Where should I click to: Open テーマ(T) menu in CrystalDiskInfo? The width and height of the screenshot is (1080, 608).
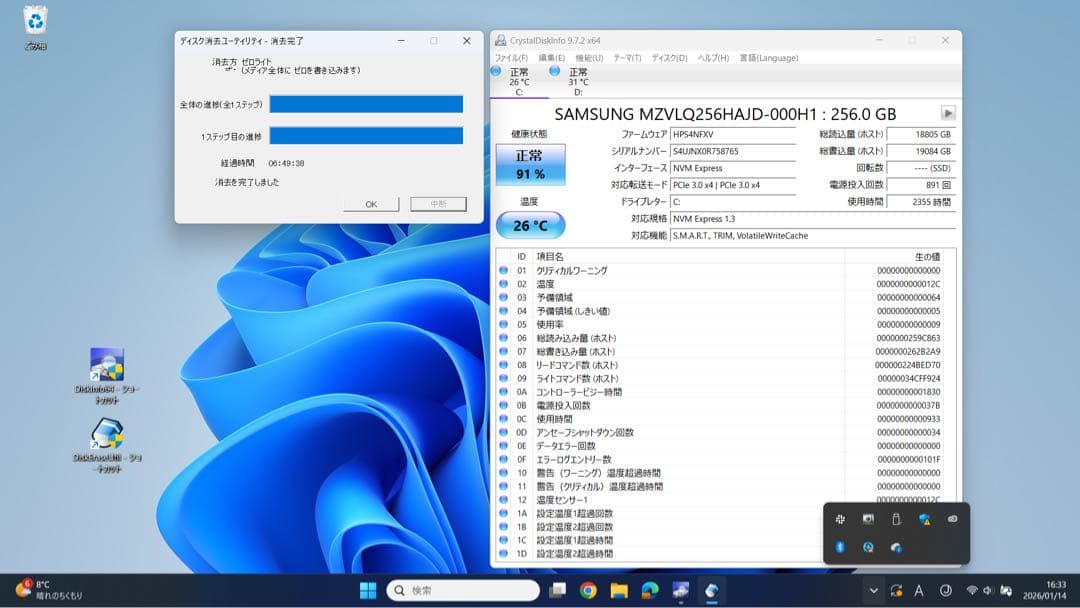click(x=627, y=58)
